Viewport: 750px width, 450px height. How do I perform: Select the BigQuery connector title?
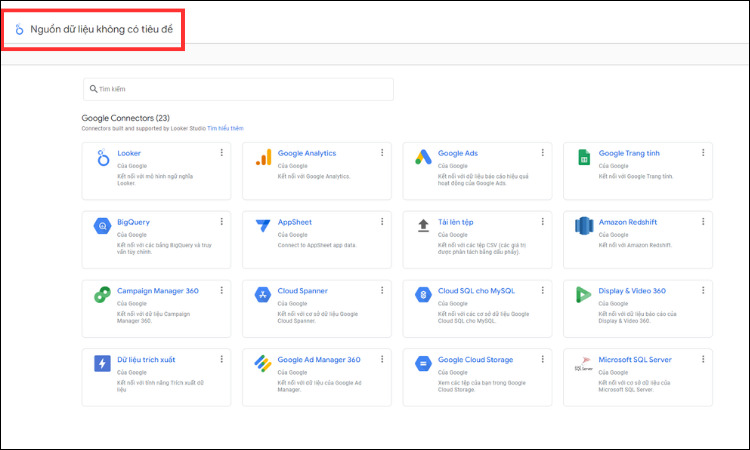pyautogui.click(x=133, y=222)
